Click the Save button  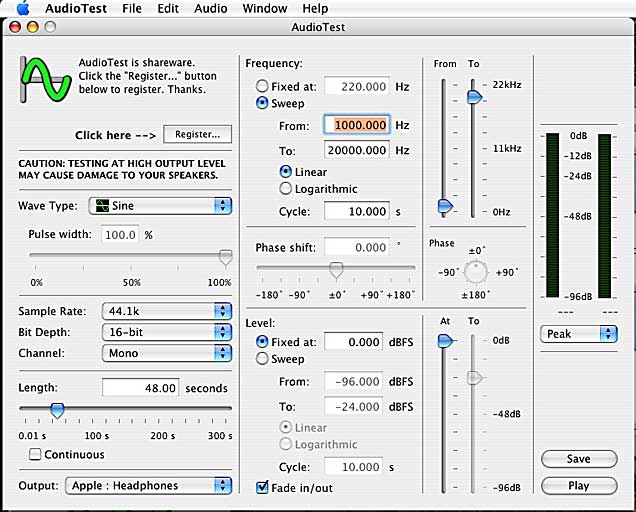click(579, 459)
